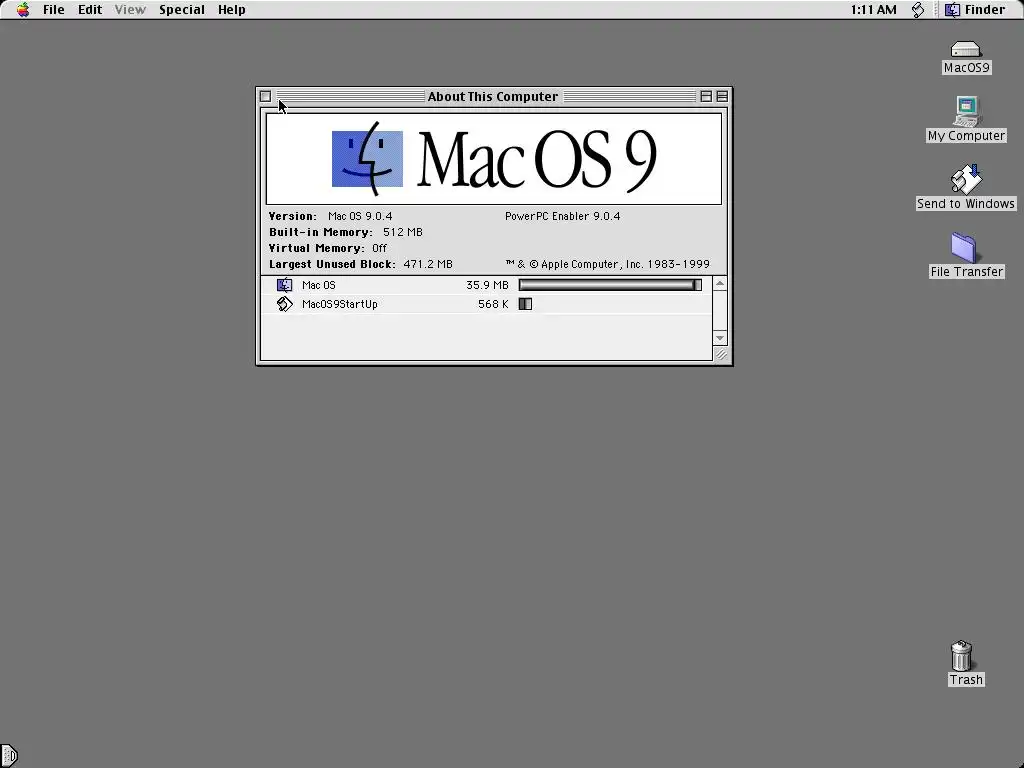Click the Mac OS row icon
This screenshot has height=768, width=1024.
[285, 285]
